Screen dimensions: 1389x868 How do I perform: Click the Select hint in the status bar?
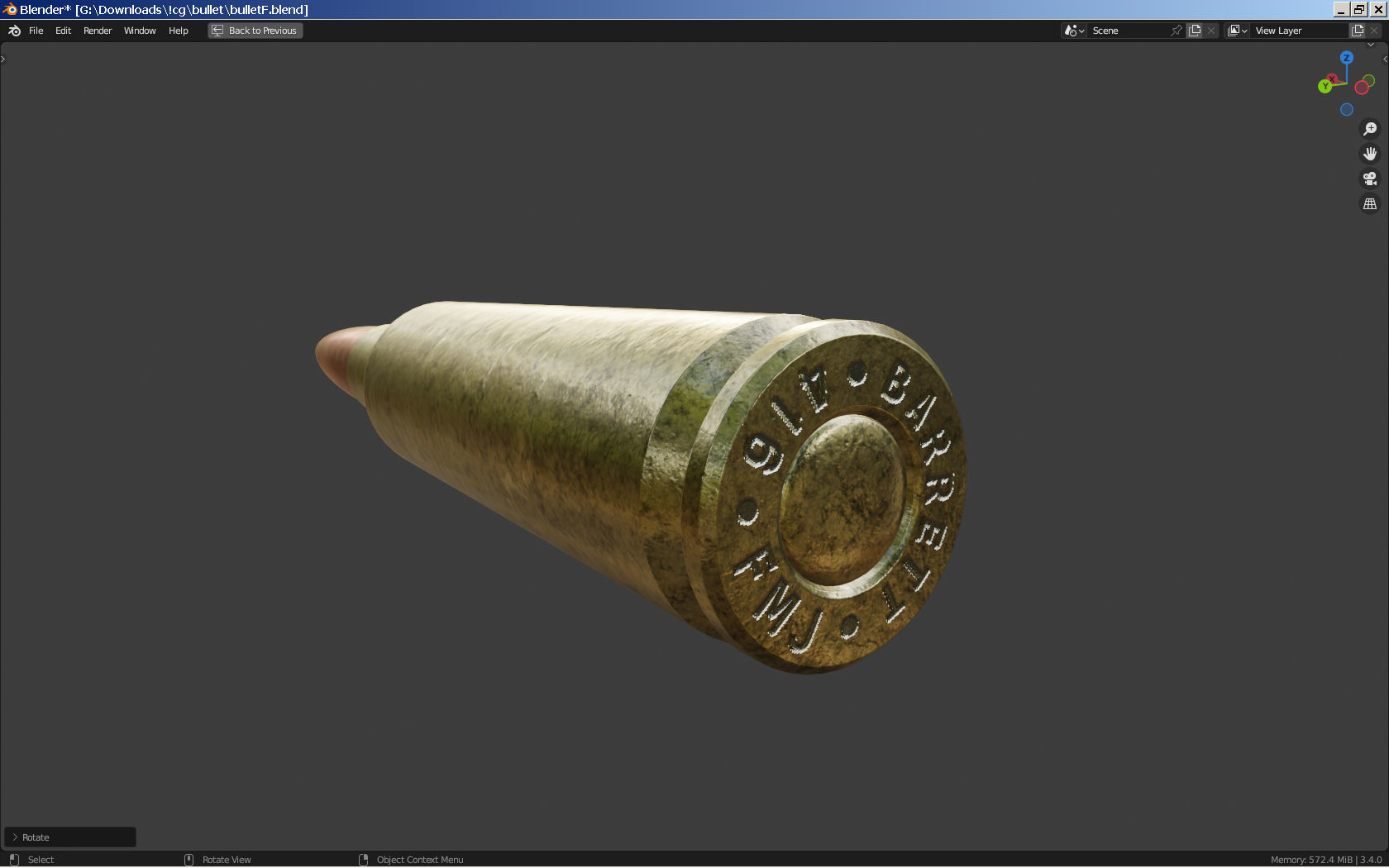tap(41, 860)
